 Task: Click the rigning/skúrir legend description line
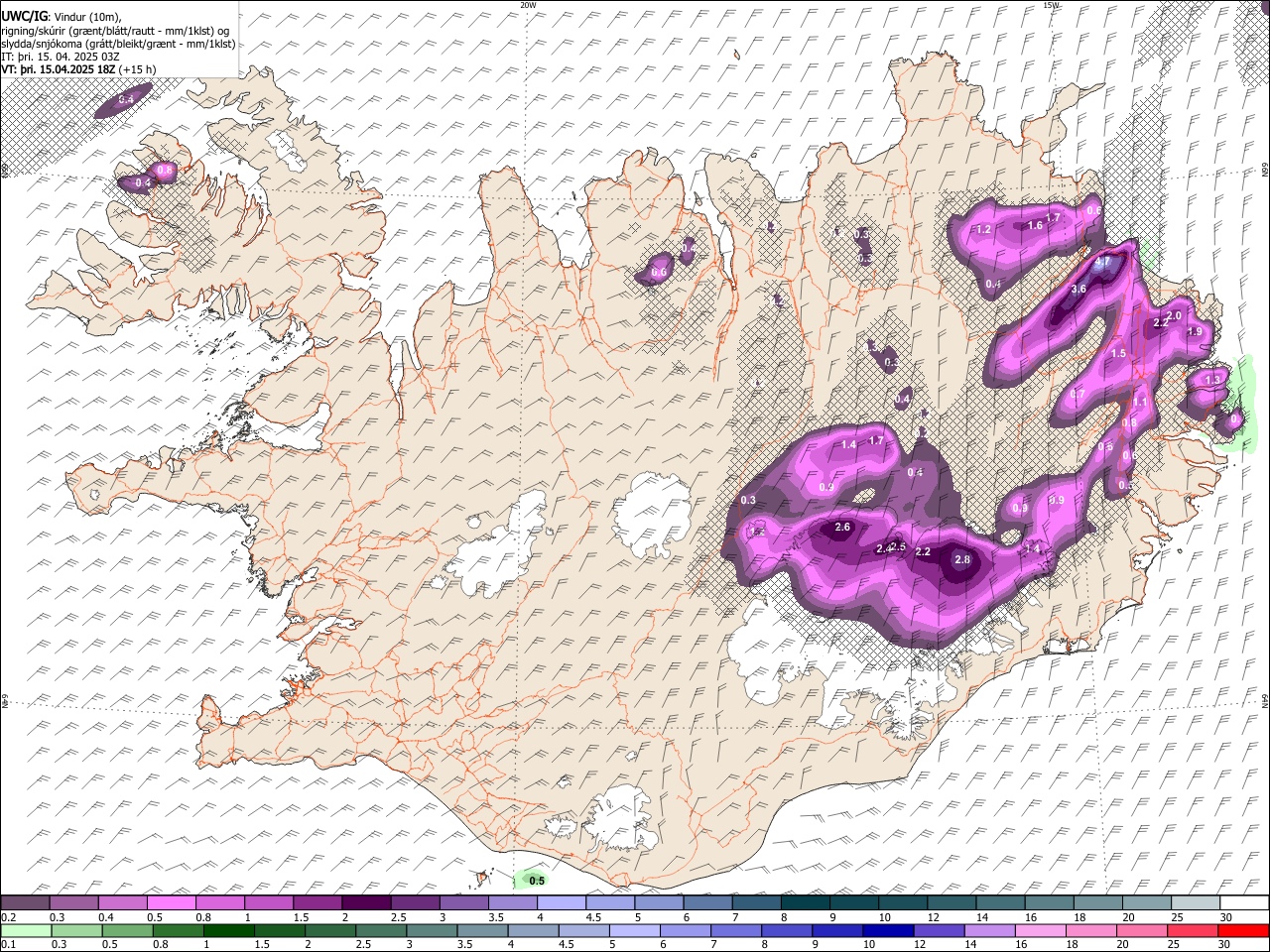(x=115, y=30)
